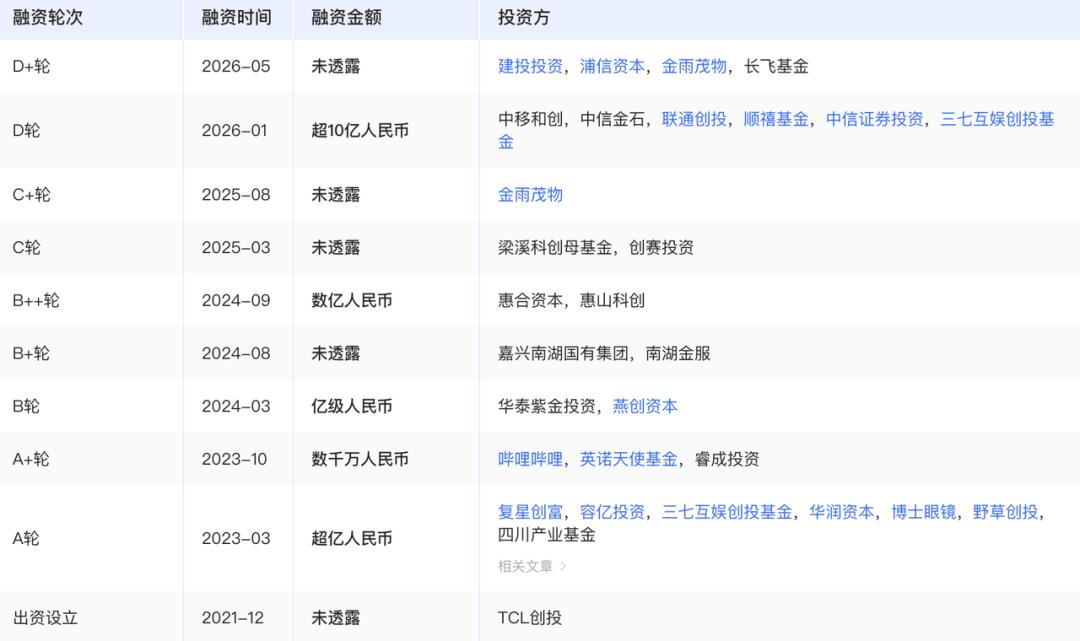Select the A轮 round cell
Viewport: 1080px width, 641px height.
pyautogui.click(x=26, y=538)
